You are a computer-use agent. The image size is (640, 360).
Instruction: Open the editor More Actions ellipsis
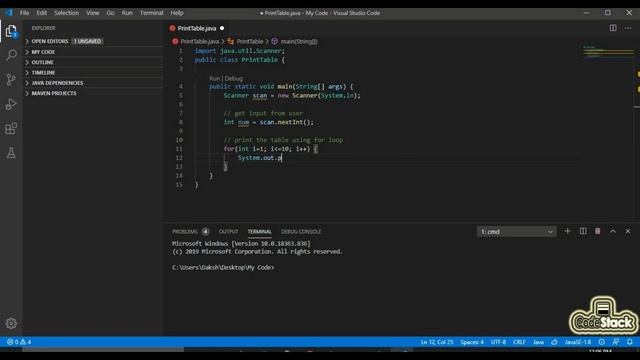(628, 28)
